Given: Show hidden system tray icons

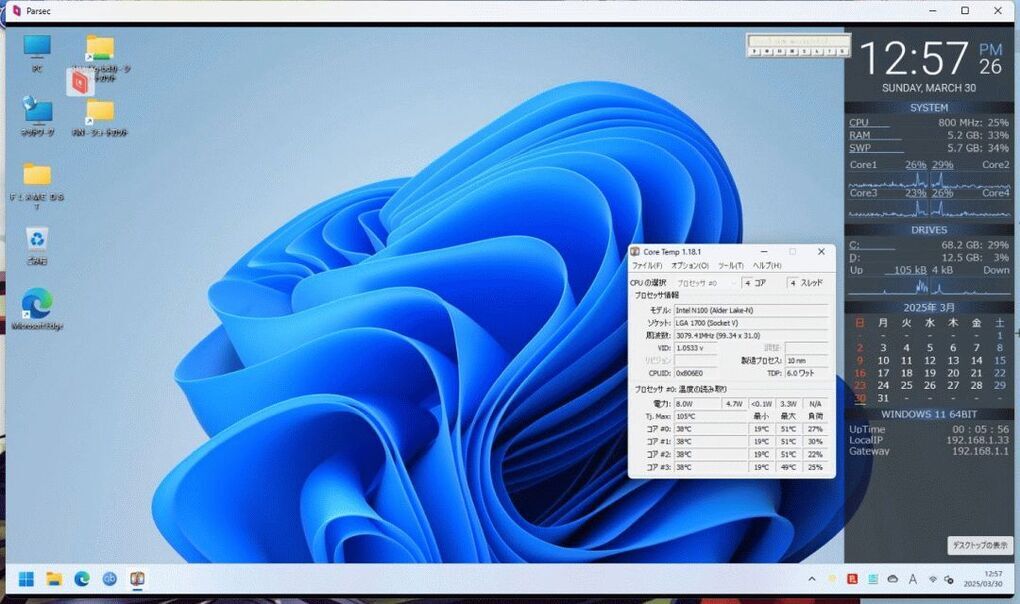Looking at the screenshot, I should [x=812, y=579].
